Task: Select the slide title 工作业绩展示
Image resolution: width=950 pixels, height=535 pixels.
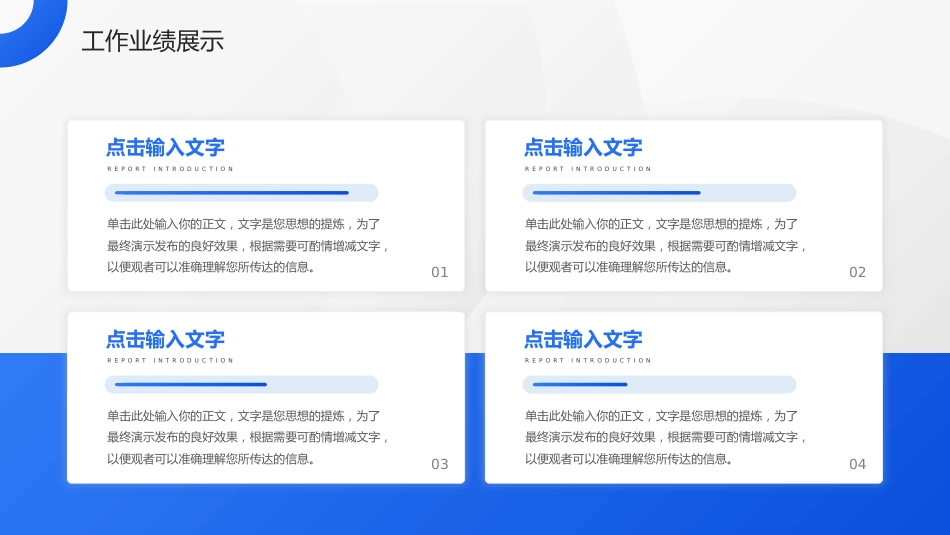Action: [153, 41]
